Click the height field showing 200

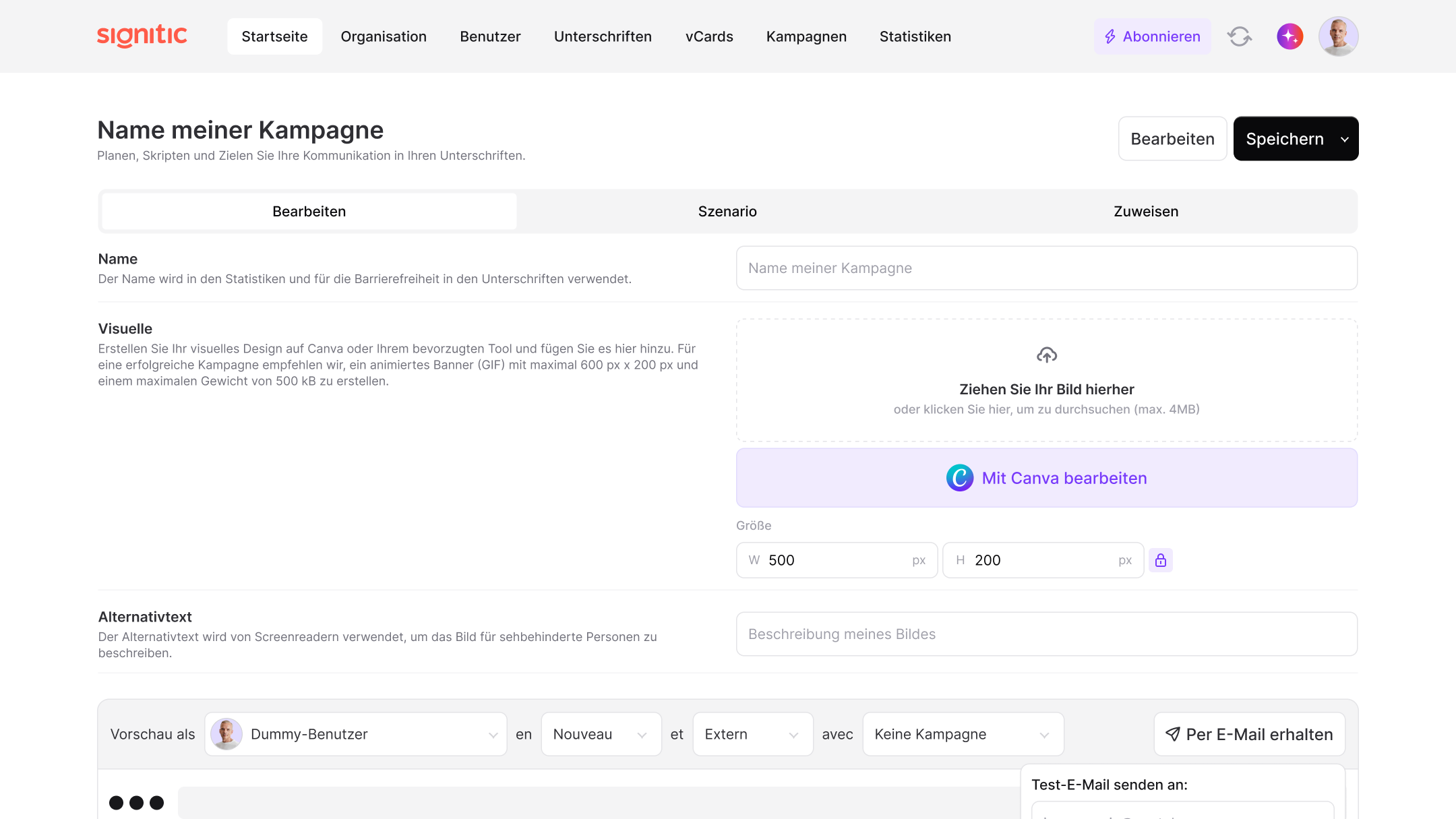1043,560
